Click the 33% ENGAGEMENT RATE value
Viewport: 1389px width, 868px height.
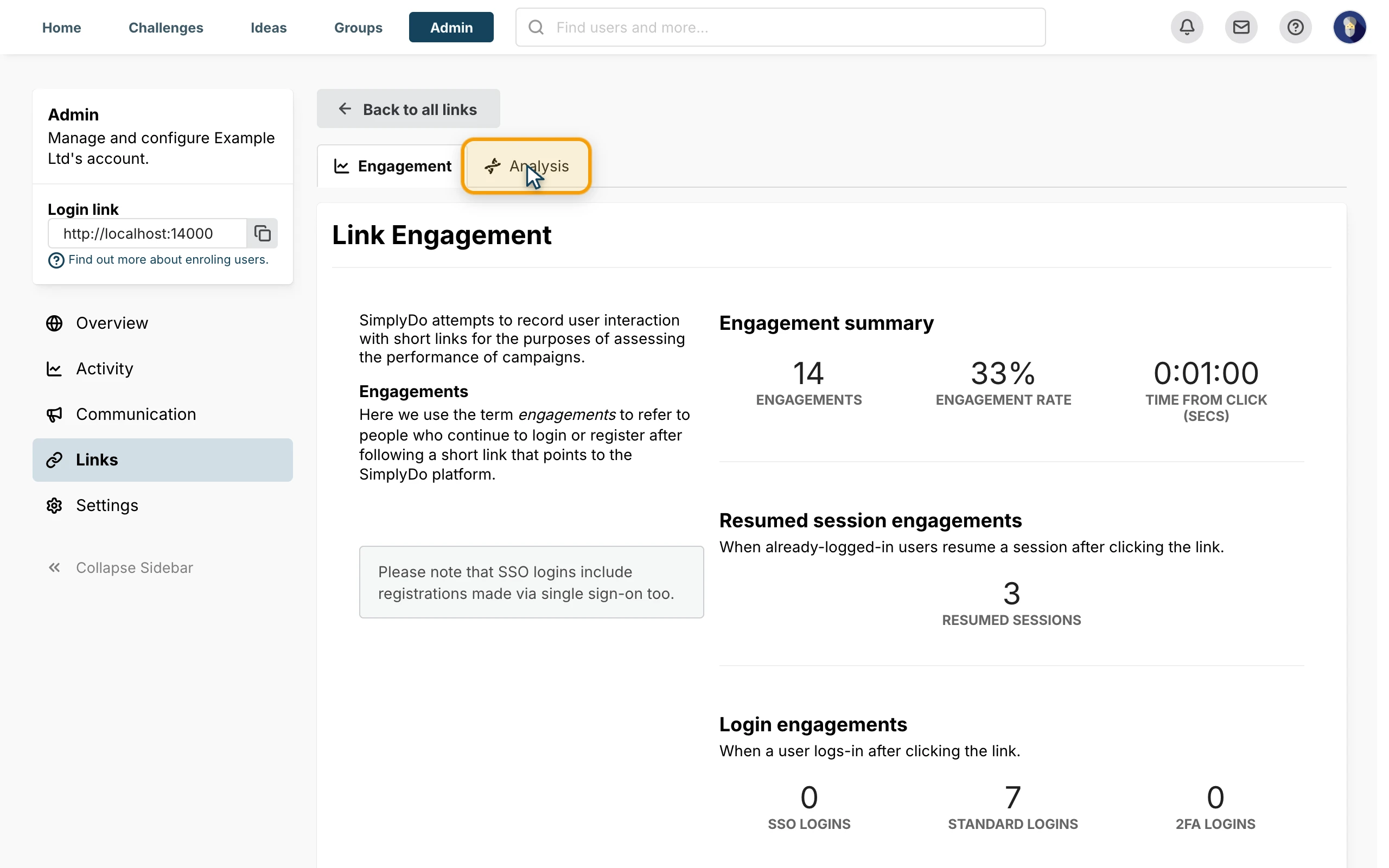[x=1003, y=373]
